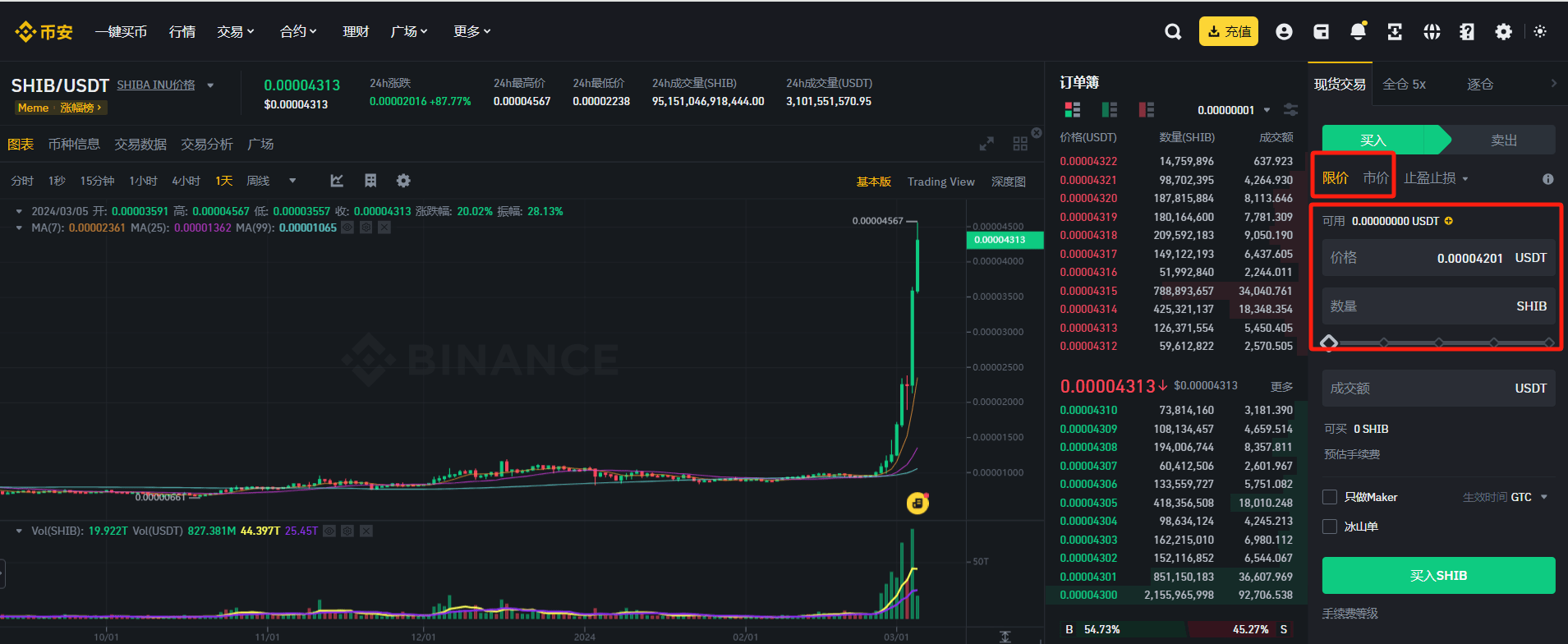Open the SHIBA INU价格 link

tap(156, 85)
